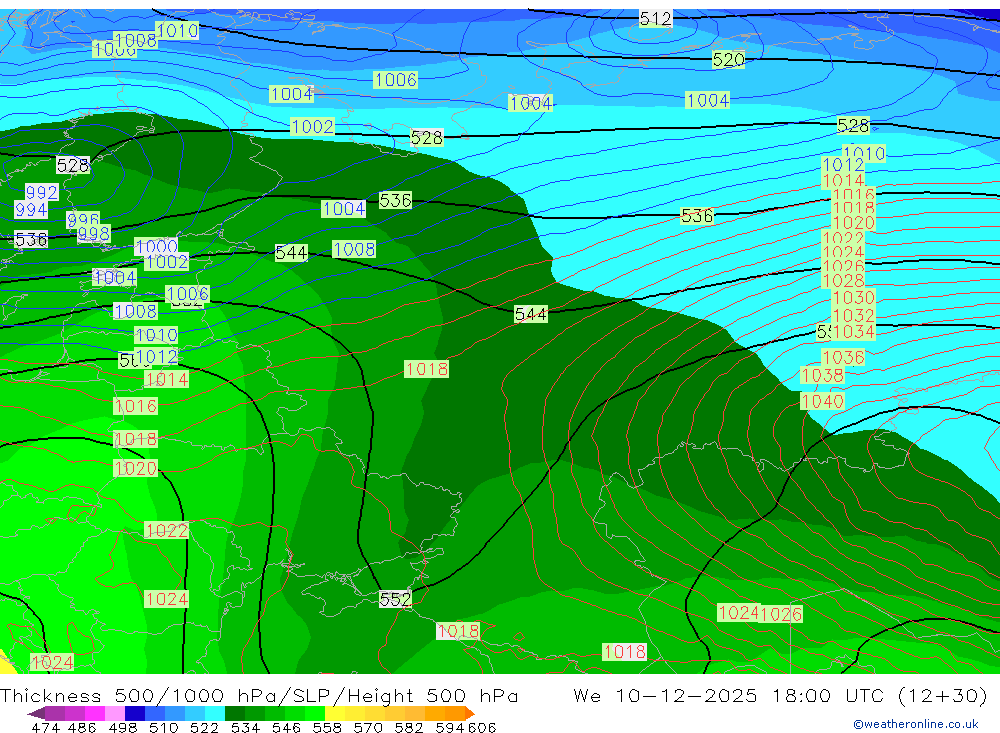Click the legend value 546
1000x733 pixels.
286,727
